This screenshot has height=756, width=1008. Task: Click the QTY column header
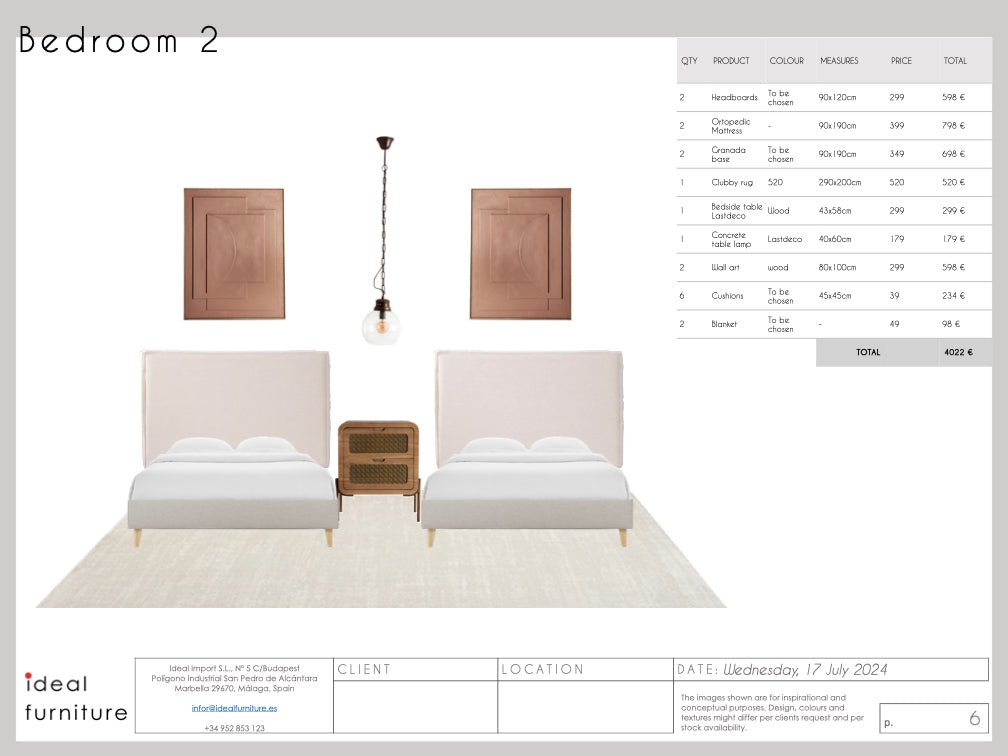pos(689,60)
